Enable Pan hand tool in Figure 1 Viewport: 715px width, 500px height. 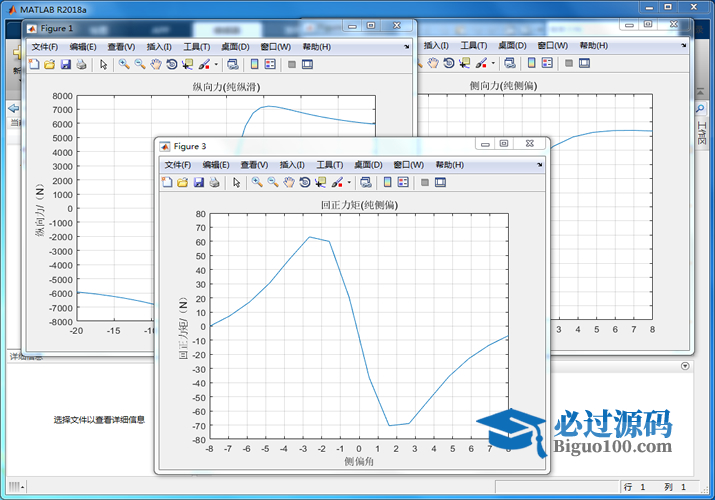tap(156, 64)
